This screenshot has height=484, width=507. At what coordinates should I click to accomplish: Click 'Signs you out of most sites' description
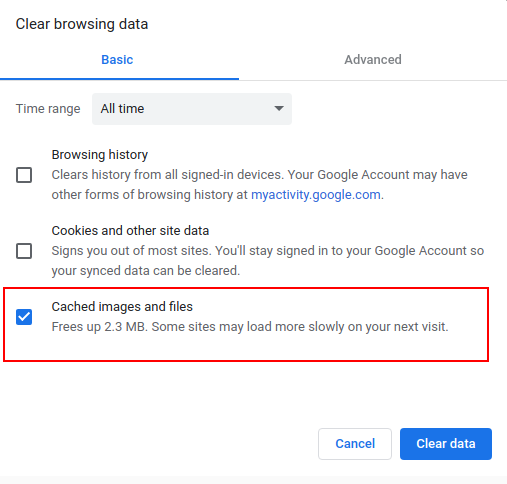[268, 261]
